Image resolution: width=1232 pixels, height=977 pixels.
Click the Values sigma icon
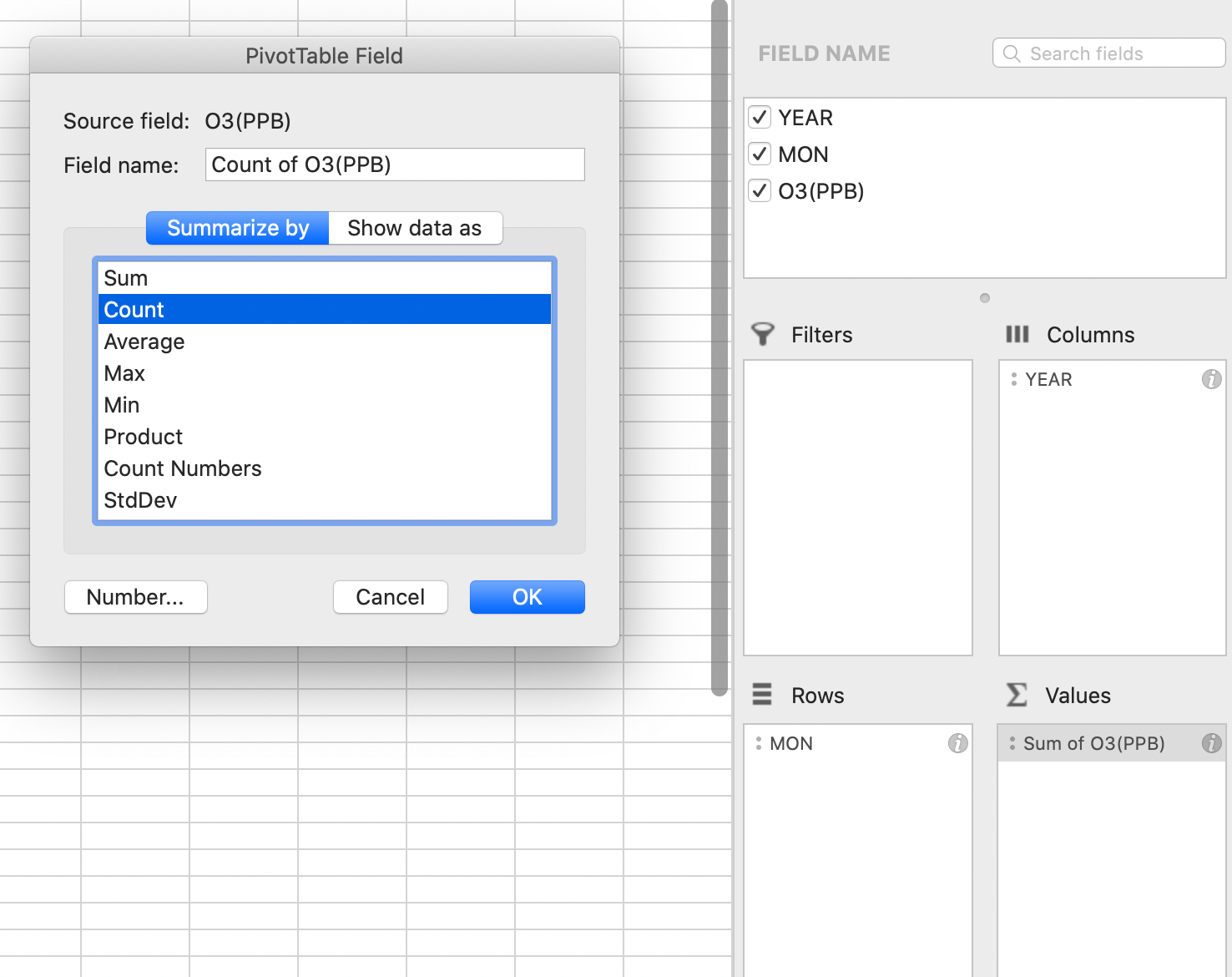point(1017,695)
